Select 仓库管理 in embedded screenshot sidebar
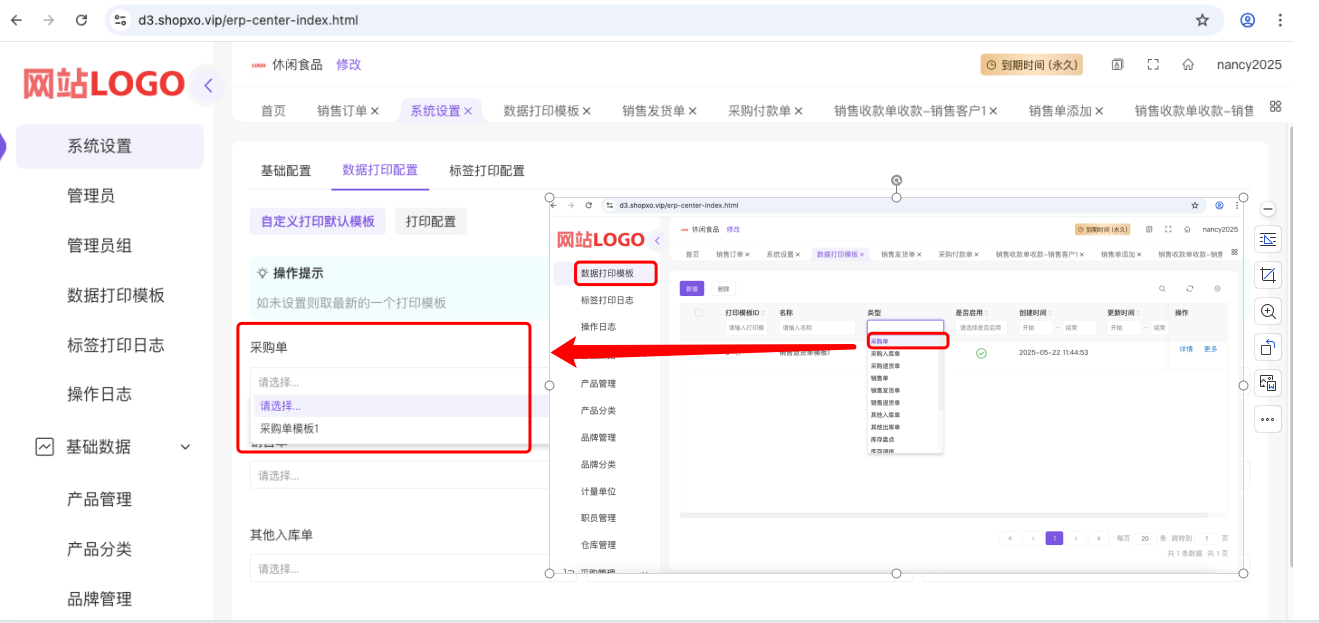This screenshot has height=623, width=1319. pos(598,545)
